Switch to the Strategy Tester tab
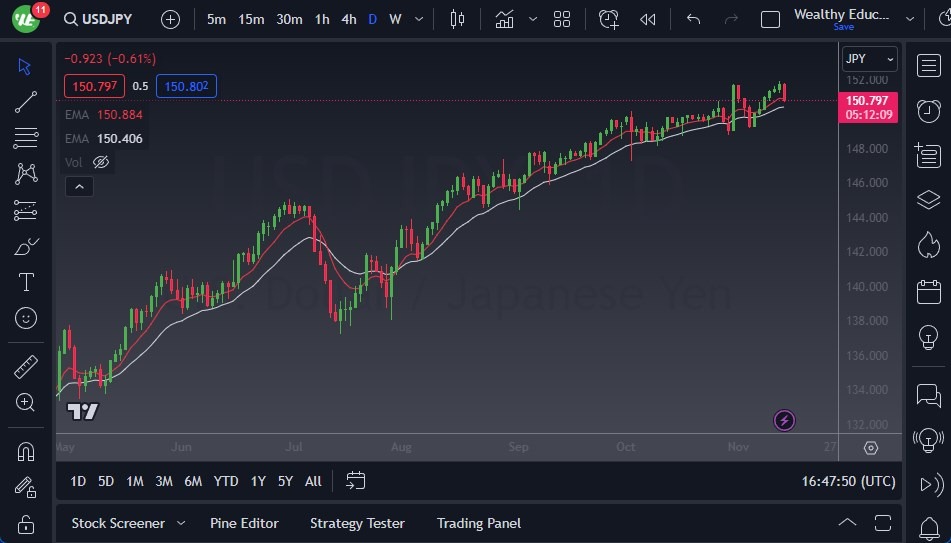Image resolution: width=951 pixels, height=543 pixels. coord(357,523)
